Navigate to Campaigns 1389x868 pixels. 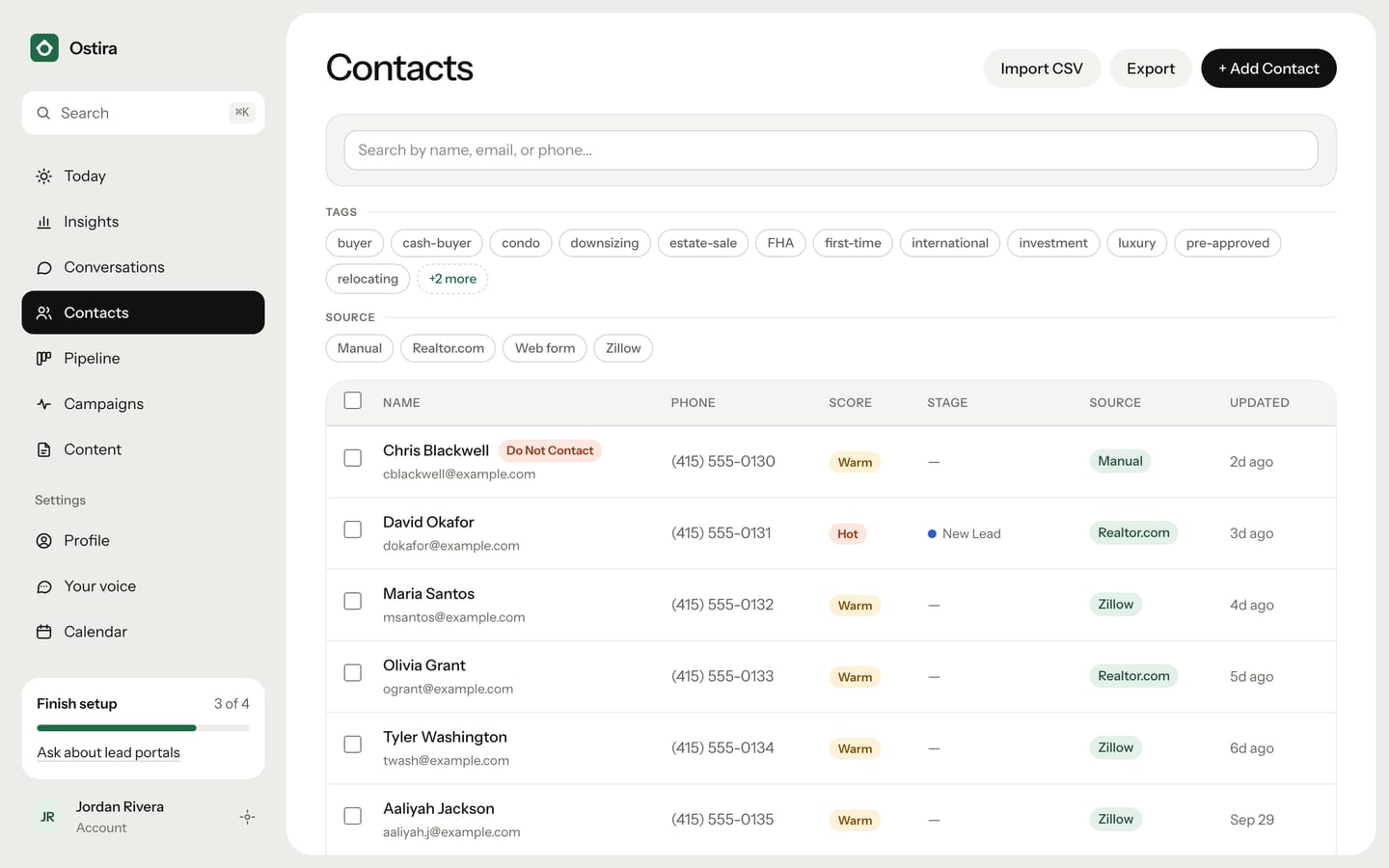click(x=143, y=404)
